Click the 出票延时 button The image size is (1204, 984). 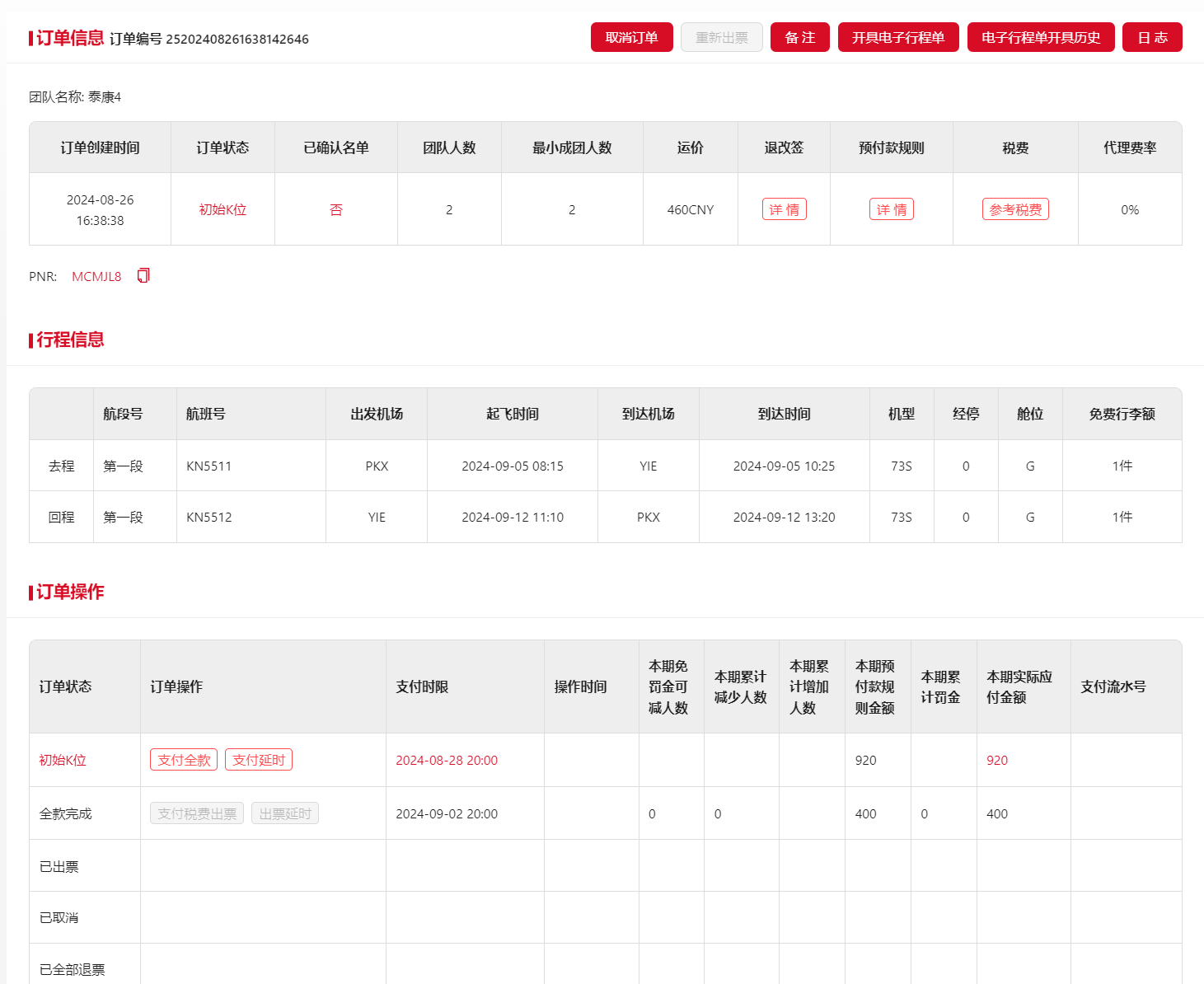tap(285, 813)
